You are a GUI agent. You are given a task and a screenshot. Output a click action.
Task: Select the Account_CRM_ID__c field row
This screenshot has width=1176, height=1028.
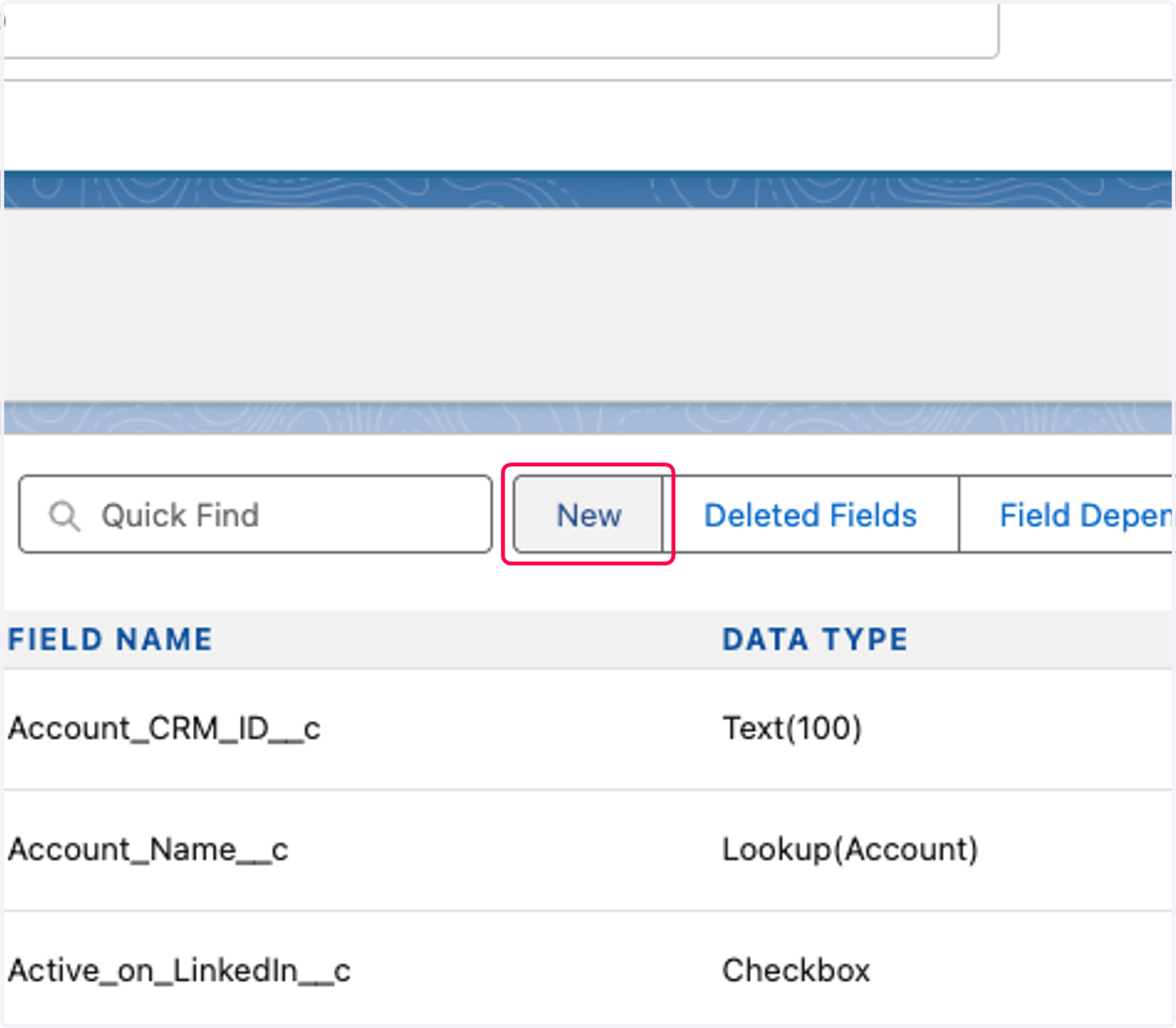click(588, 729)
